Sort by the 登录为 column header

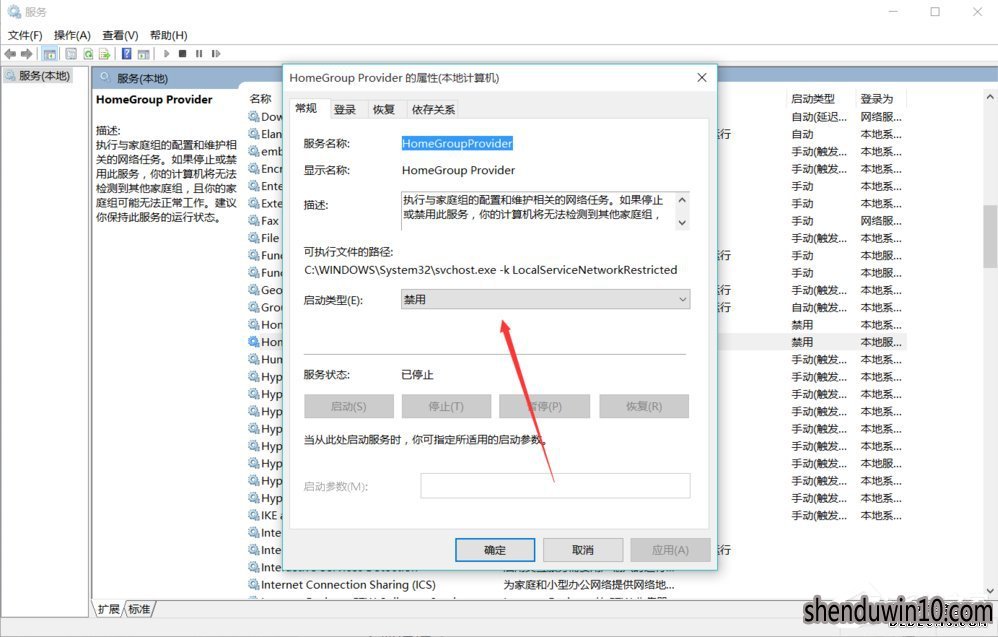pyautogui.click(x=876, y=99)
